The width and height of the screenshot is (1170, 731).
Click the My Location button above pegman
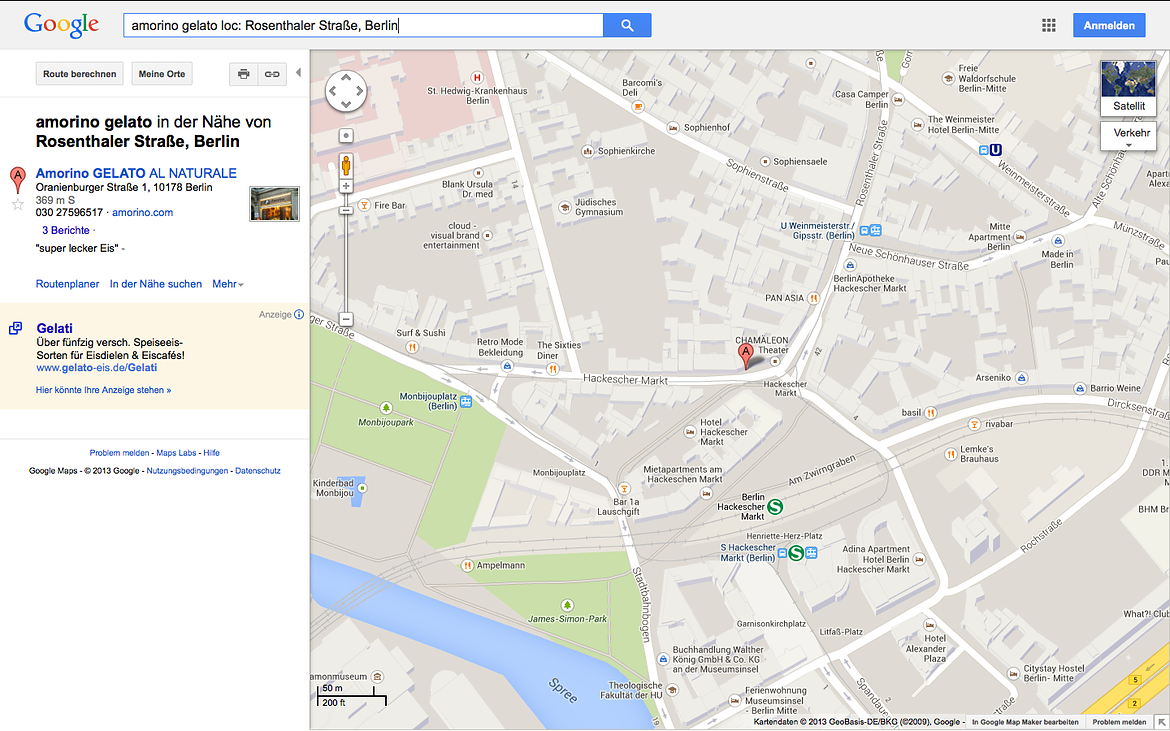point(346,136)
